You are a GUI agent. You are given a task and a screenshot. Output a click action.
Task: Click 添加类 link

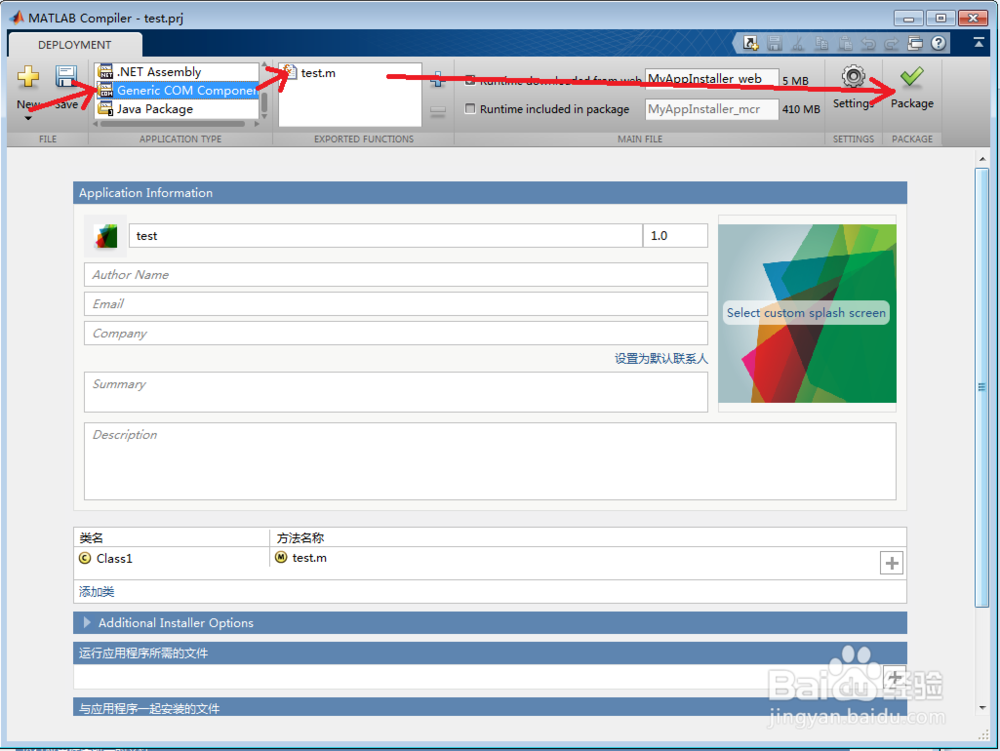[96, 592]
